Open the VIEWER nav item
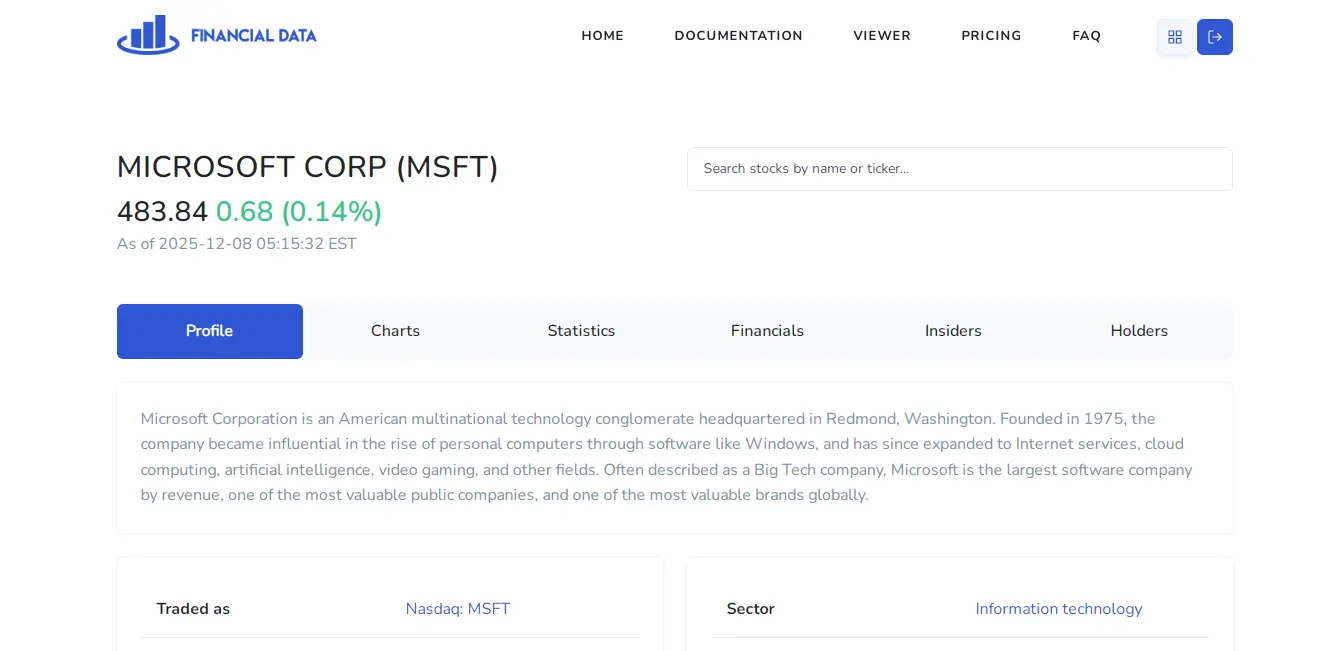Screen dimensions: 1343x651 tap(882, 36)
